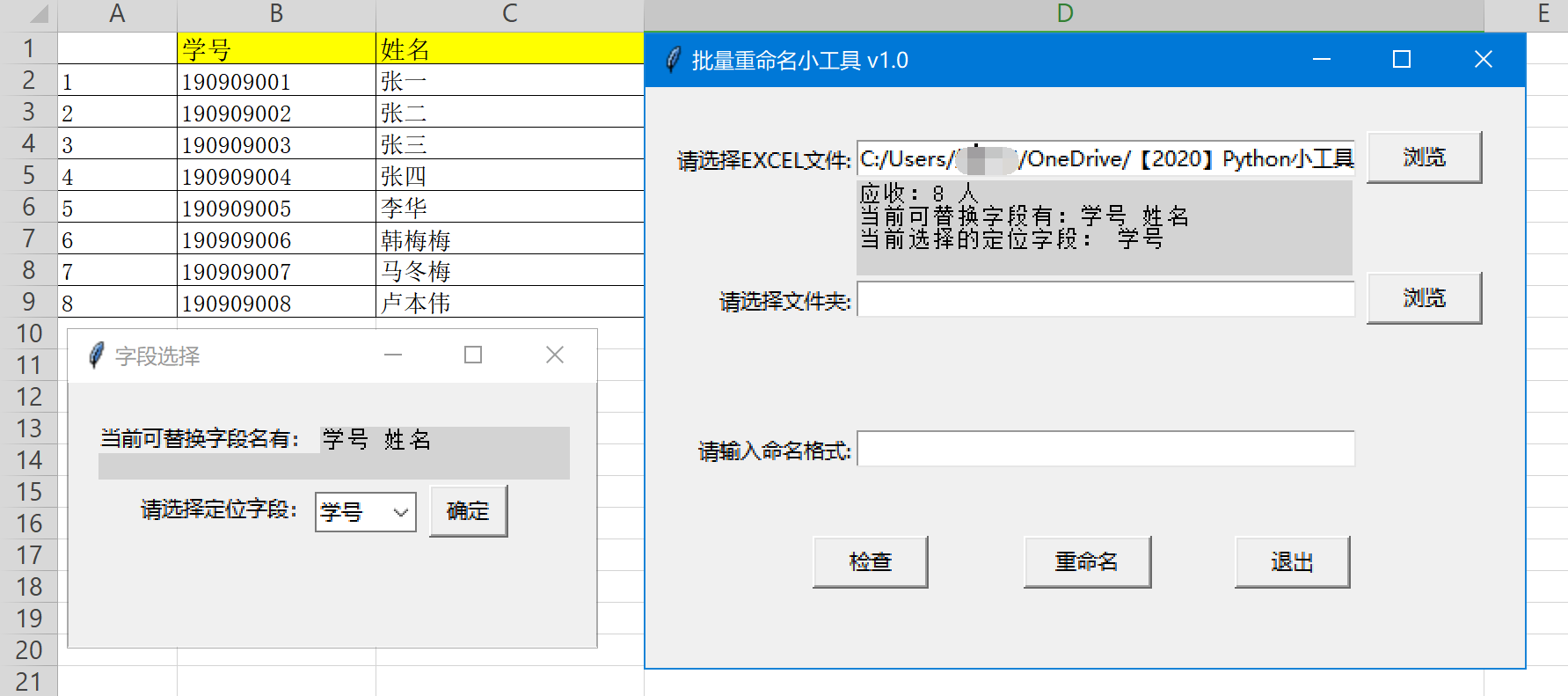Select the name cell 韩梅梅
1568x696 pixels.
click(x=510, y=238)
